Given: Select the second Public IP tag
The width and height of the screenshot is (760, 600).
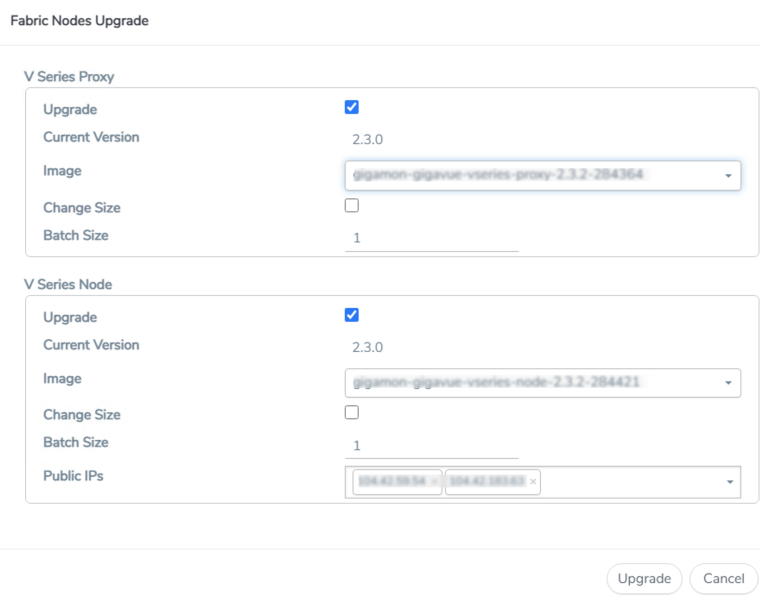Looking at the screenshot, I should (486, 482).
